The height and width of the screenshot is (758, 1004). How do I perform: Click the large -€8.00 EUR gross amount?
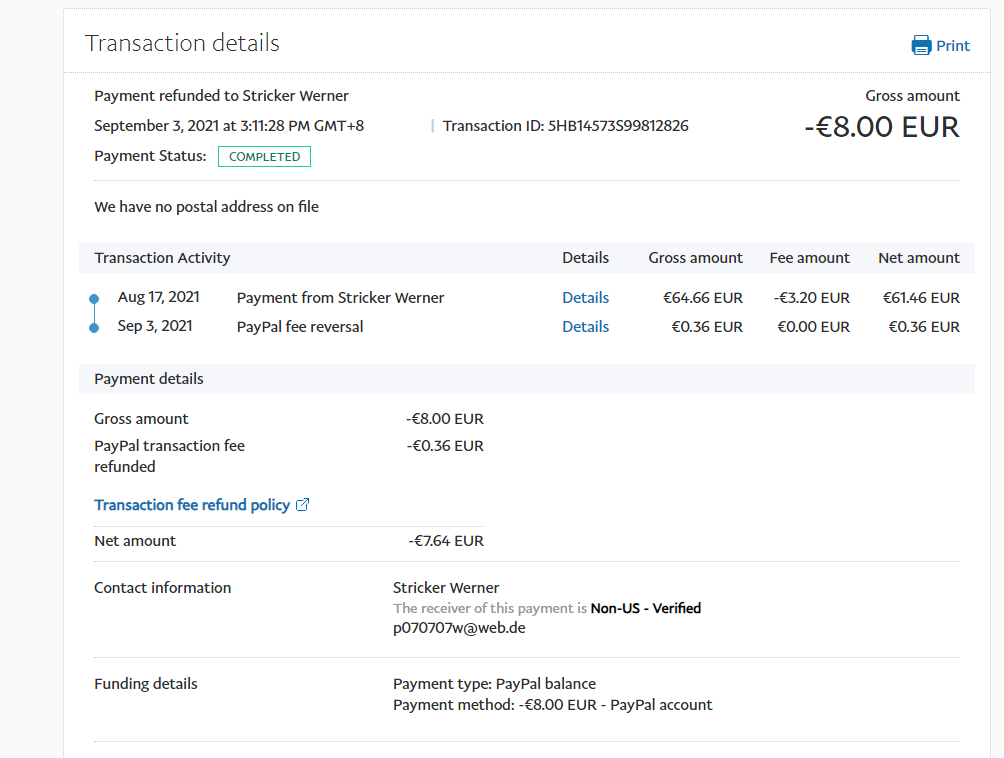tap(881, 127)
